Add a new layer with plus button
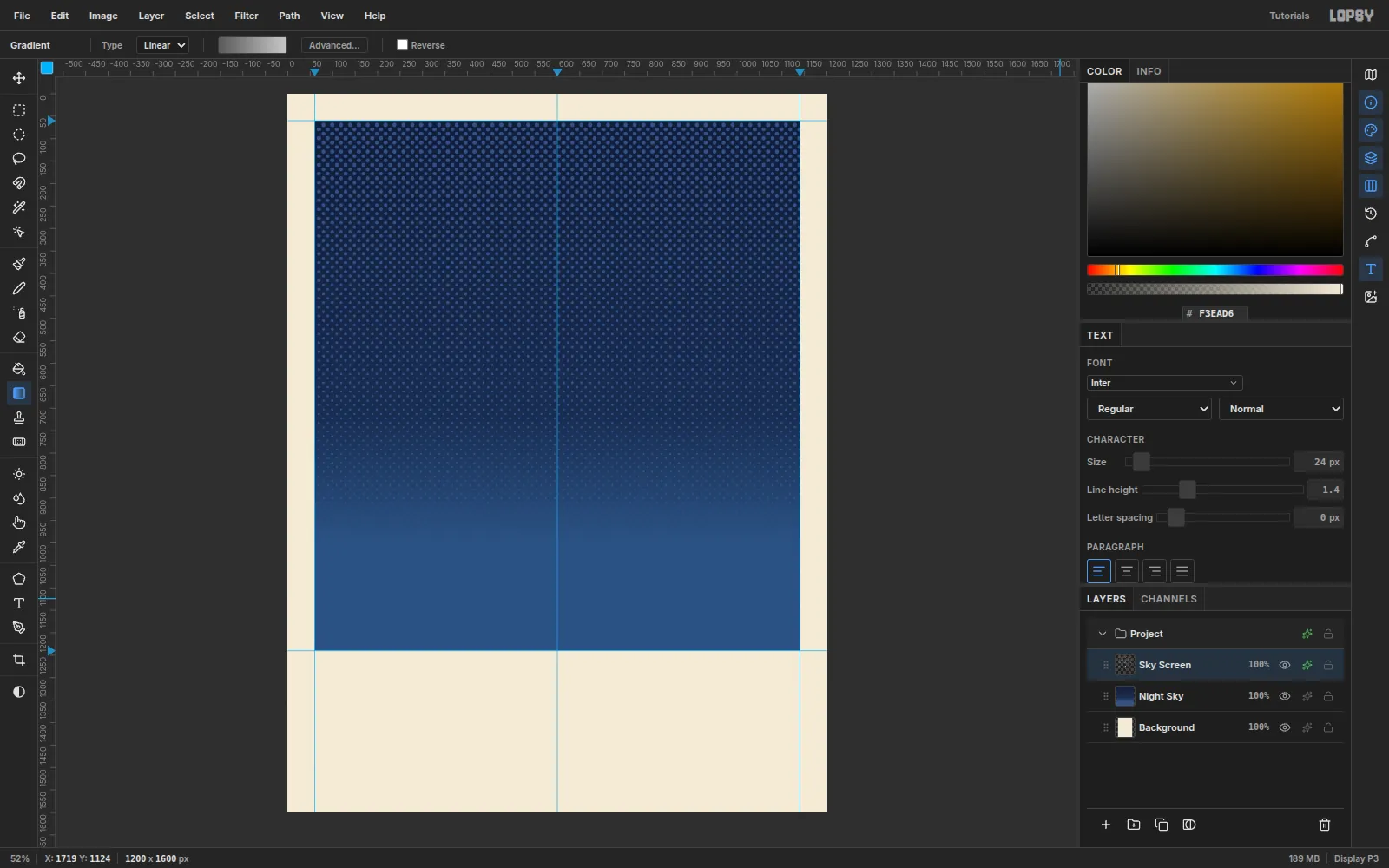The width and height of the screenshot is (1389, 868). coord(1106,825)
